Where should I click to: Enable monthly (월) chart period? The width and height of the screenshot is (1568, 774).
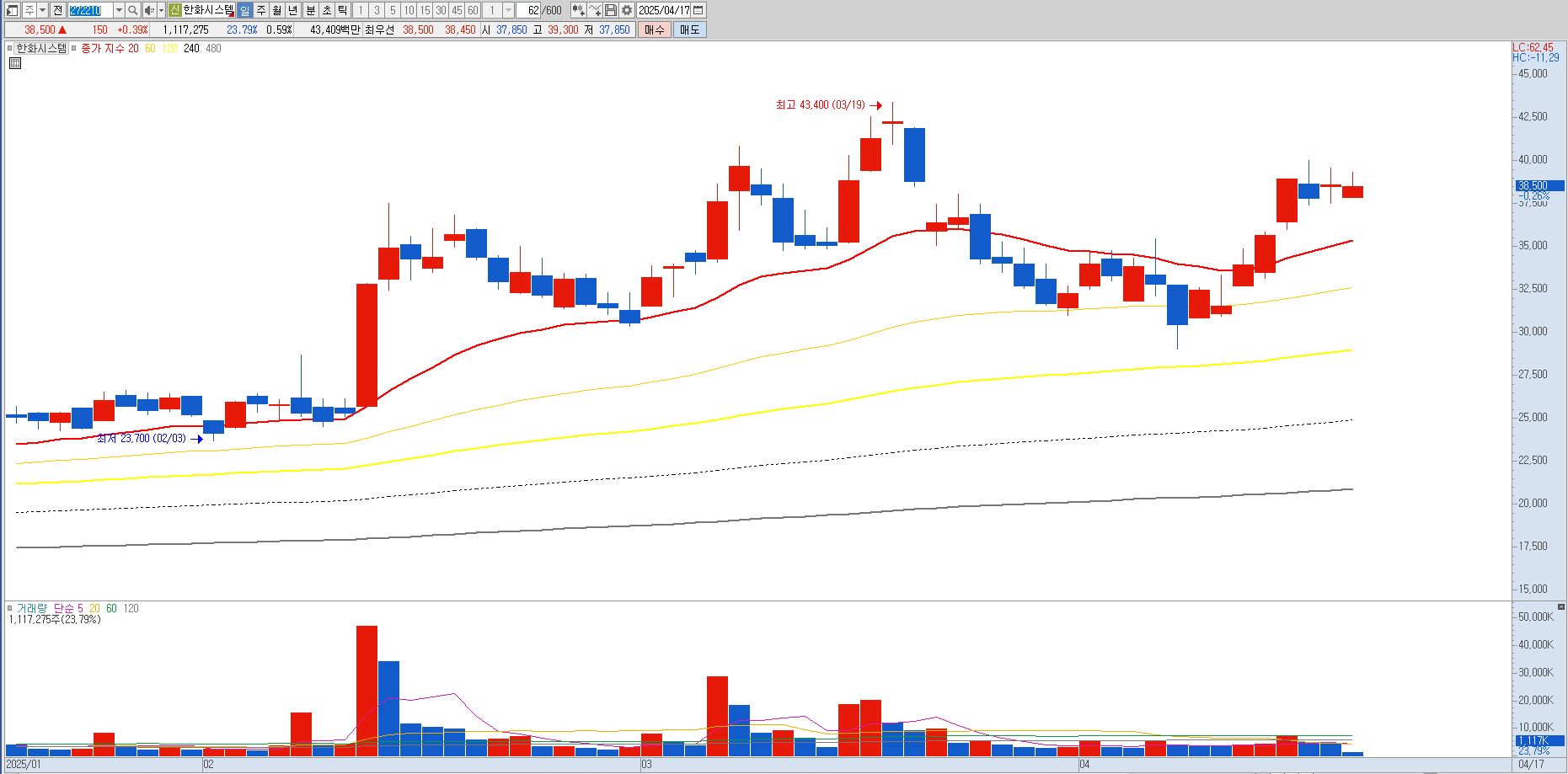[276, 10]
